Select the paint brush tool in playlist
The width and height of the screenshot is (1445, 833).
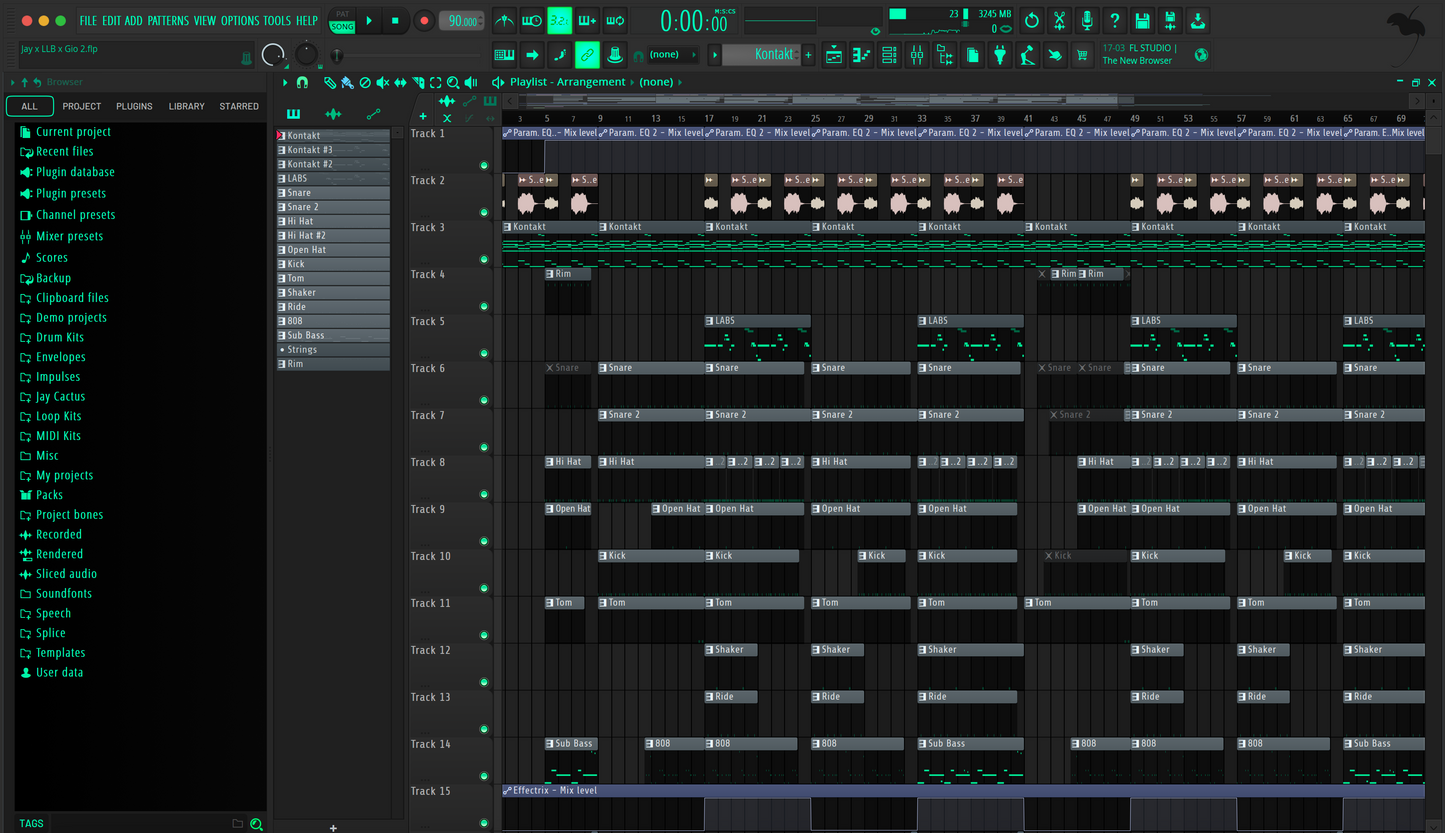point(346,83)
